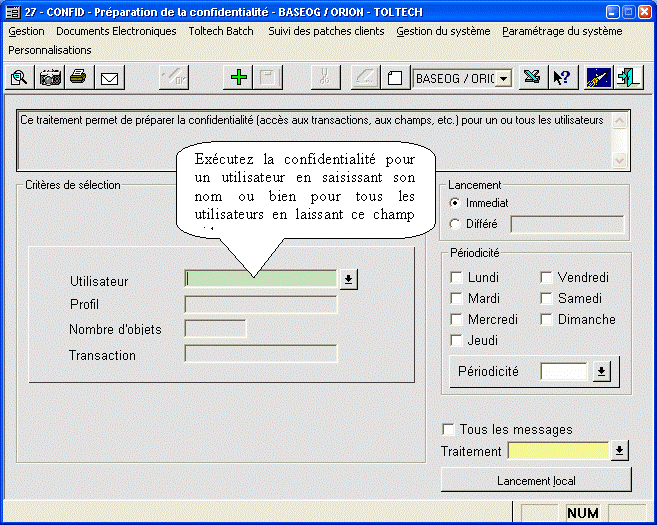Click the Lancement local button
The image size is (657, 525).
[536, 481]
